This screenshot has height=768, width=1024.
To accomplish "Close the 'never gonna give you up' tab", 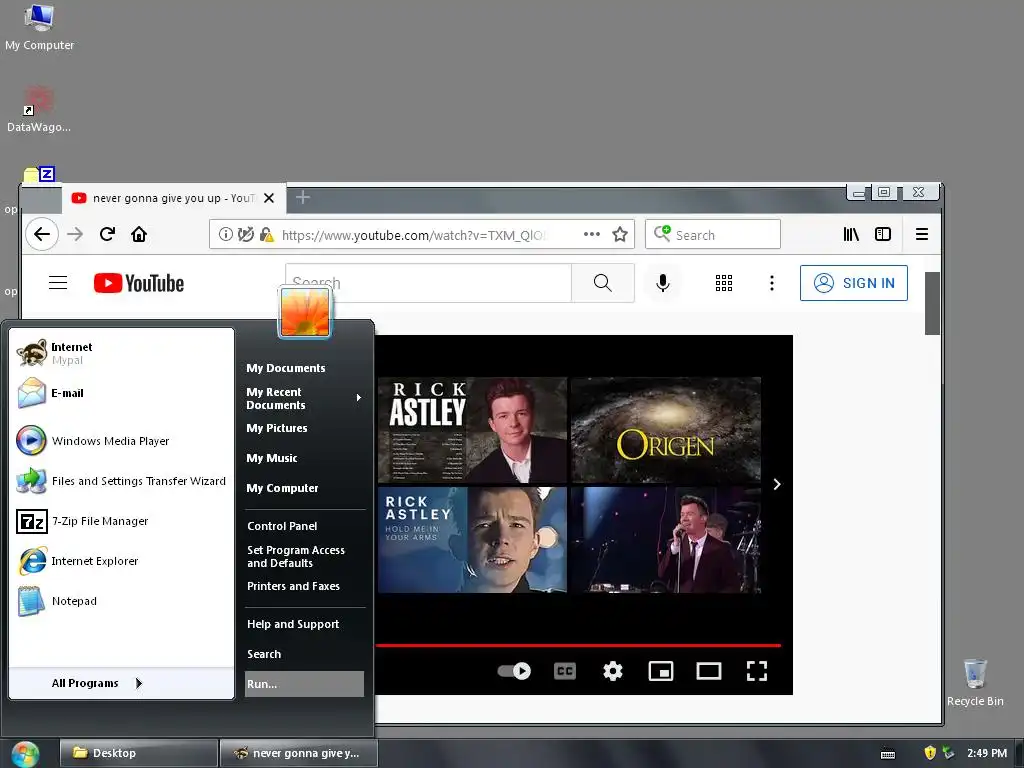I will point(268,198).
